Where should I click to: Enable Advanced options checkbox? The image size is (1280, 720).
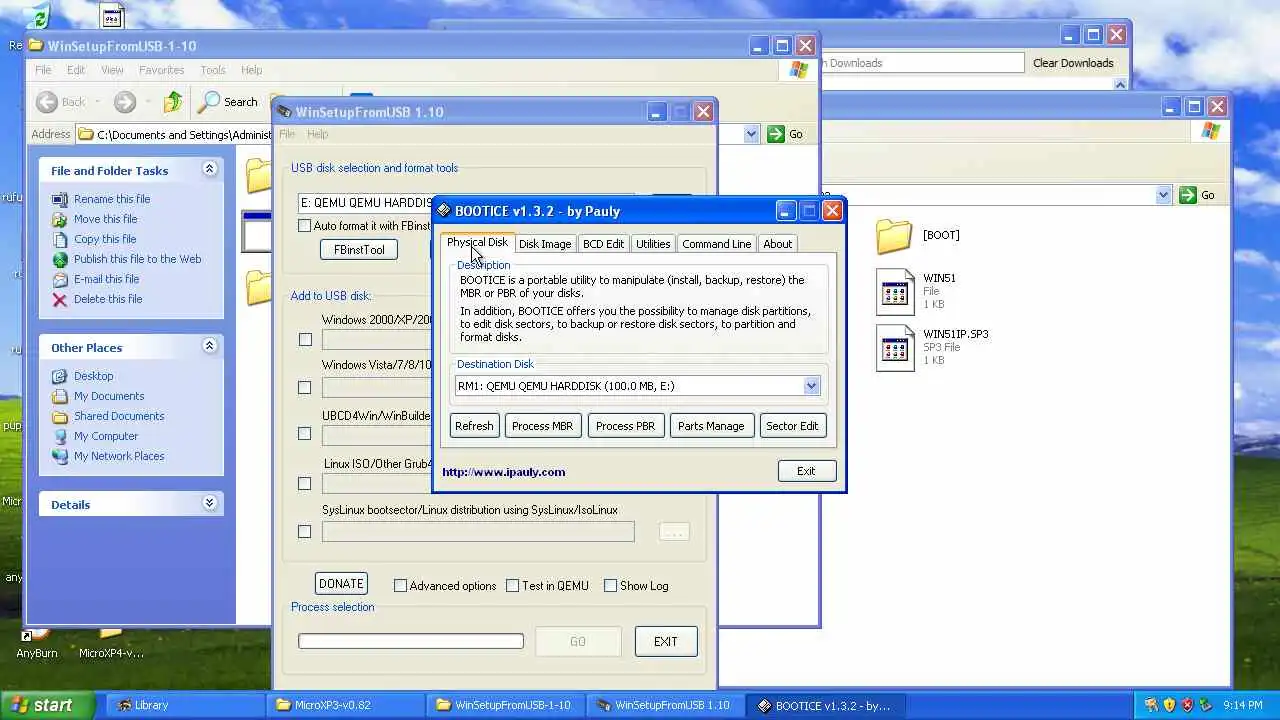click(400, 586)
